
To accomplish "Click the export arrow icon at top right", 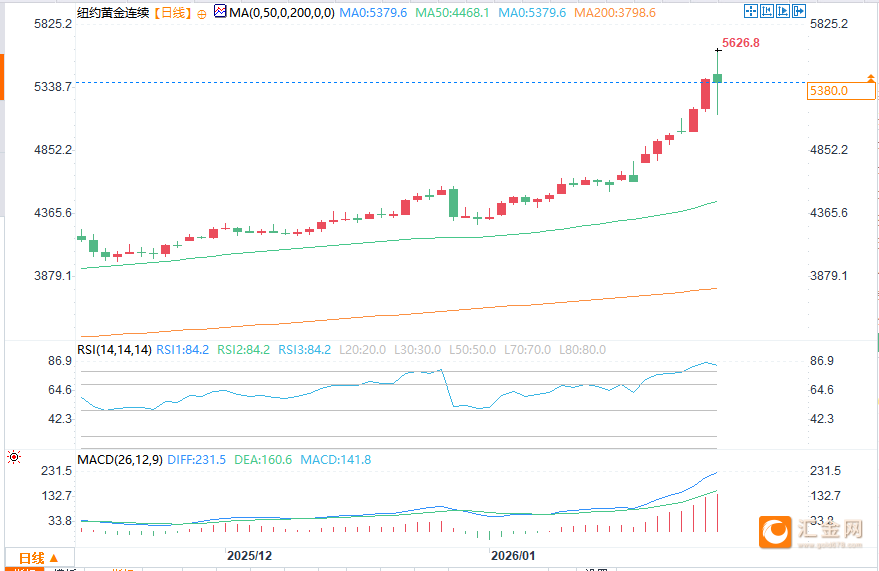I will coord(799,11).
